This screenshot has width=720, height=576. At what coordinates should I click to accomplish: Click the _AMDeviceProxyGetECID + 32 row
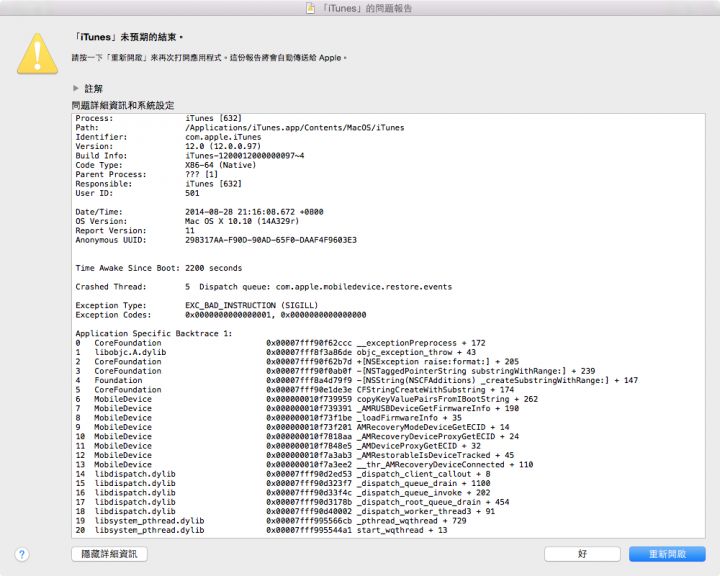[278, 446]
